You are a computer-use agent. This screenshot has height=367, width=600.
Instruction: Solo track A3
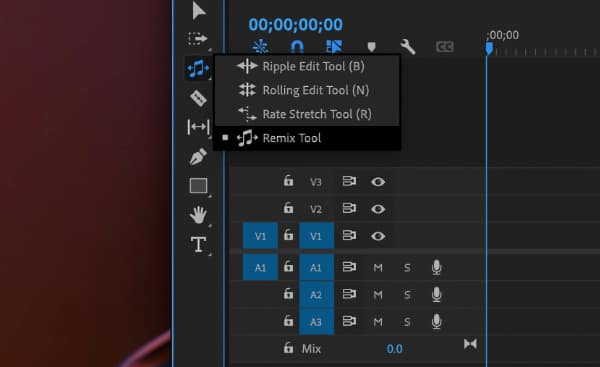click(407, 322)
